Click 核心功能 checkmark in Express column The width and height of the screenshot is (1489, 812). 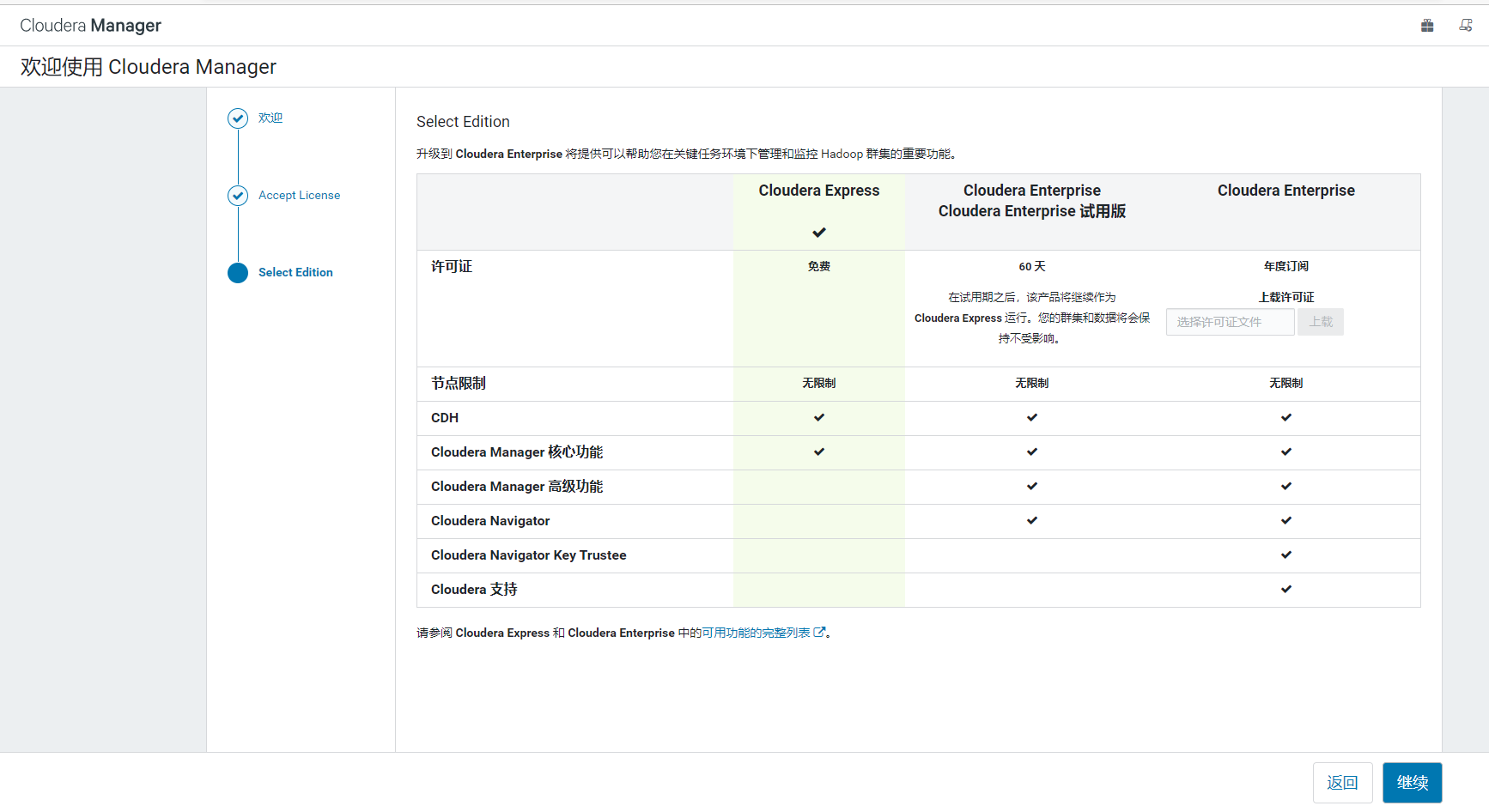[x=819, y=452]
